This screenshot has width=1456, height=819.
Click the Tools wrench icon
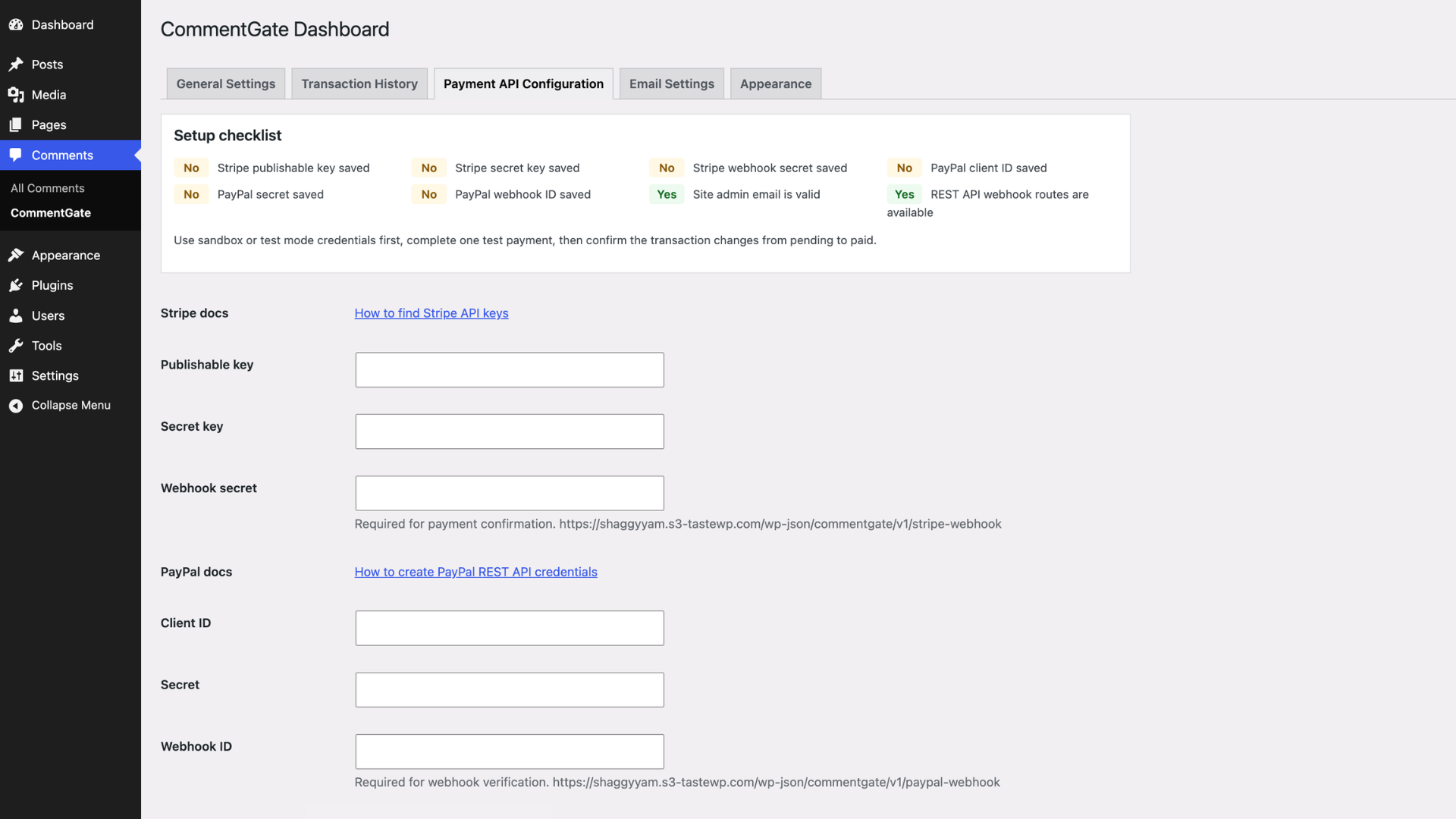(x=16, y=346)
